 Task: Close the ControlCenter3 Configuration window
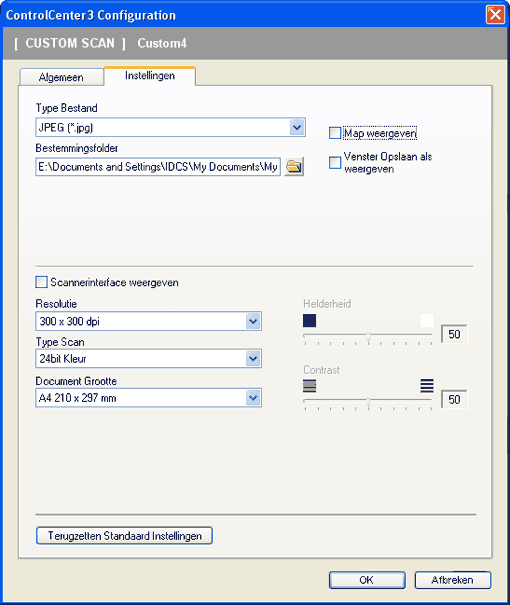pyautogui.click(x=495, y=15)
